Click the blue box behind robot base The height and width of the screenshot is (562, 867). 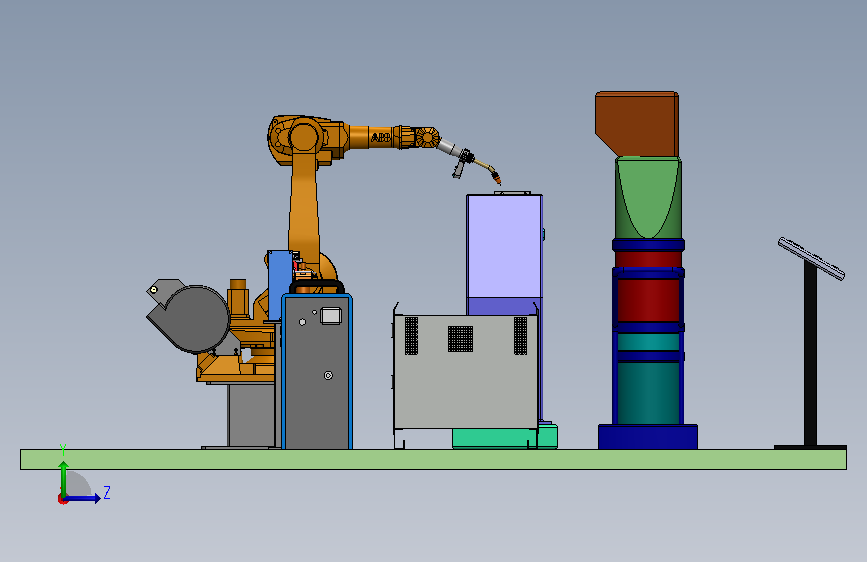pyautogui.click(x=279, y=284)
